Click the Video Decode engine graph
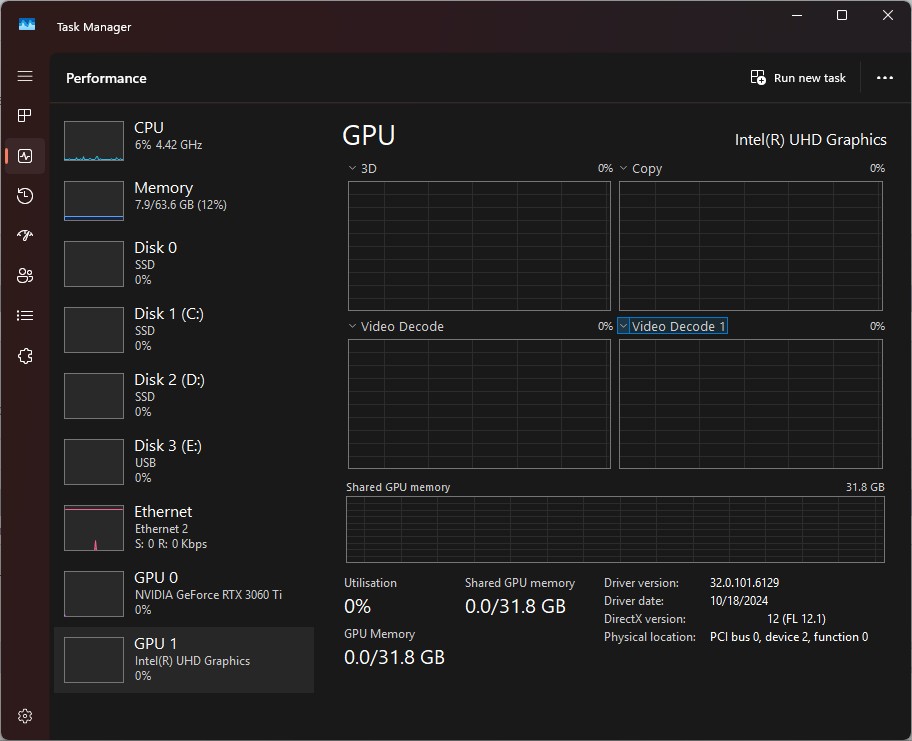912x741 pixels. pyautogui.click(x=479, y=404)
